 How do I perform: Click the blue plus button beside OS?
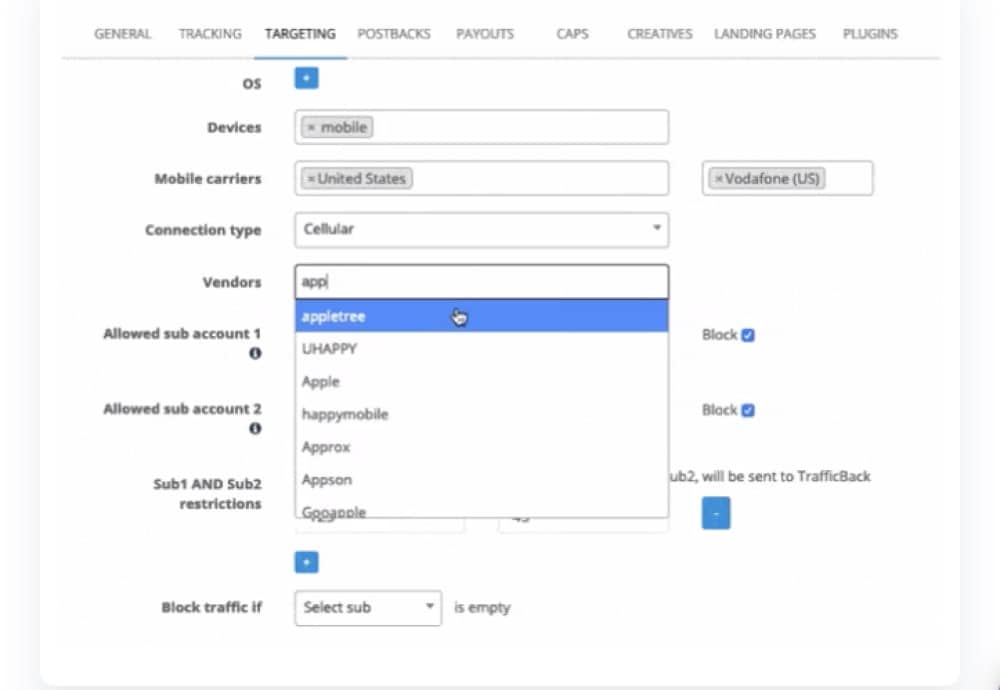click(306, 78)
